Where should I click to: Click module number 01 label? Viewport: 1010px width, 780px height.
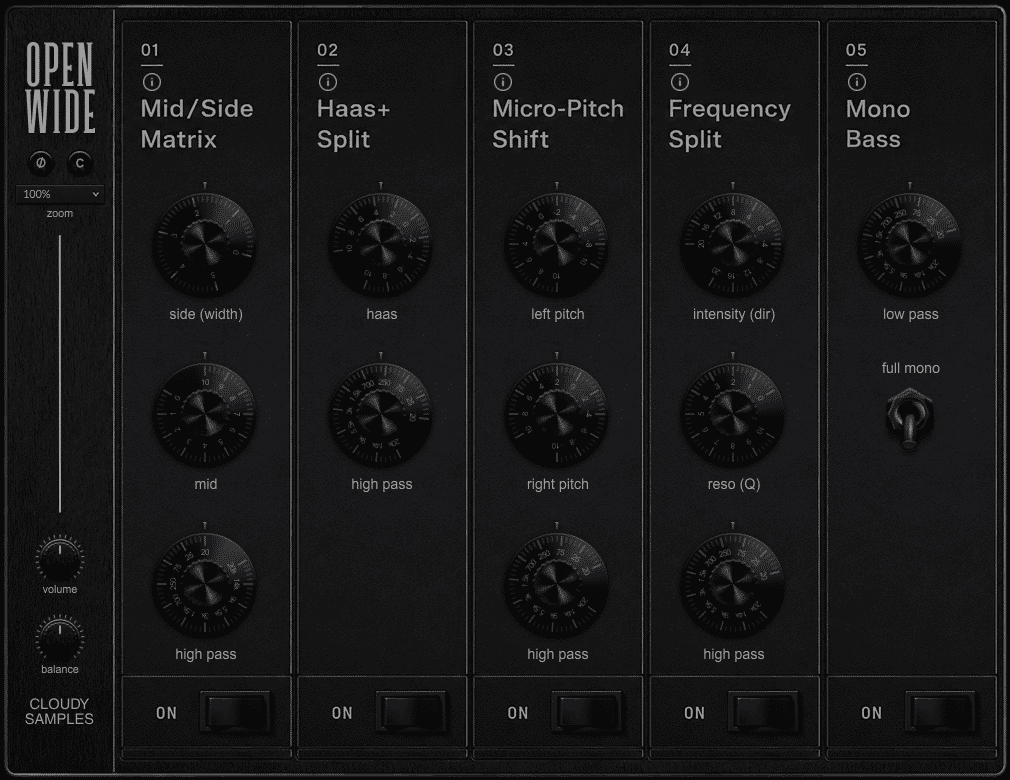click(x=150, y=50)
